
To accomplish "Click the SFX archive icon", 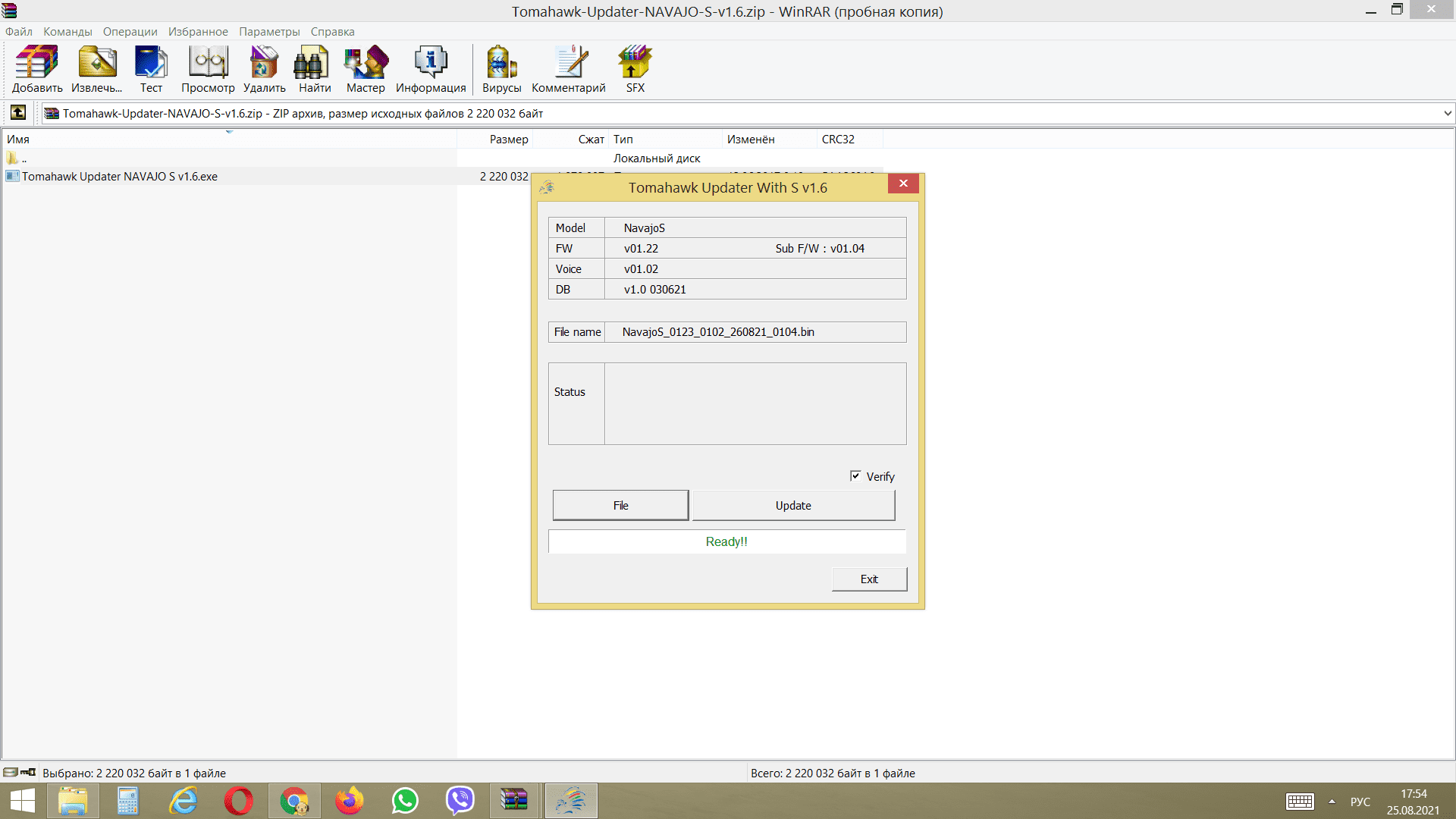I will pos(635,68).
